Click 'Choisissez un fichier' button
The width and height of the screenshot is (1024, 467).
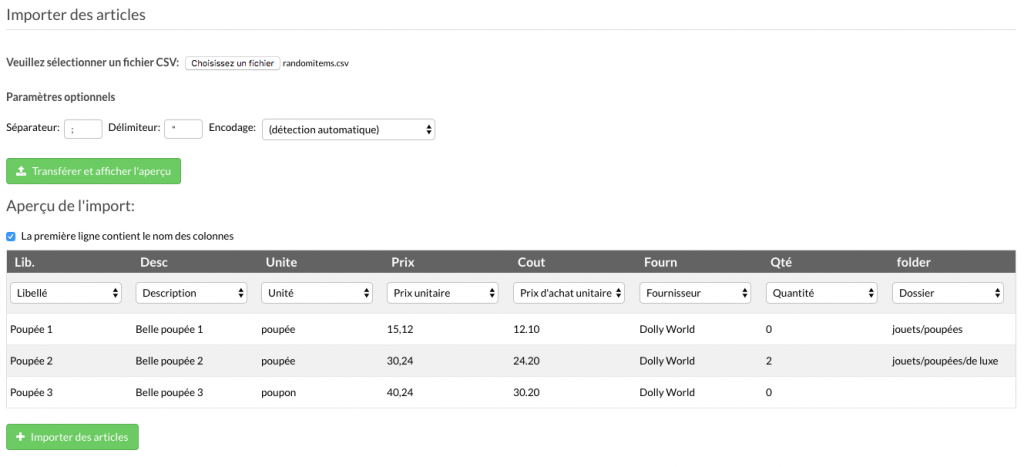point(232,63)
